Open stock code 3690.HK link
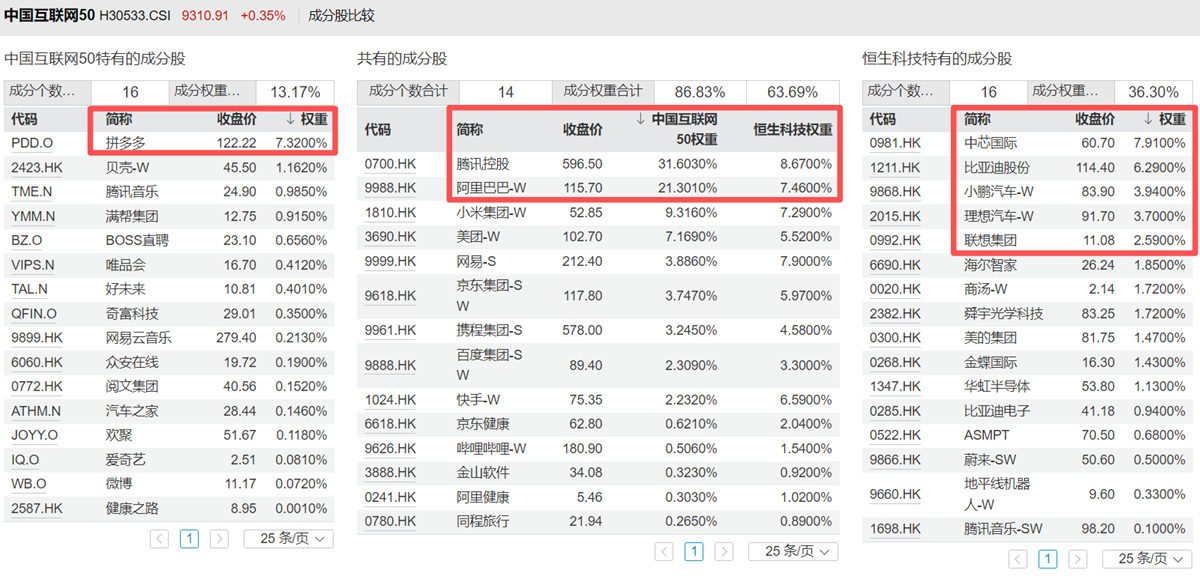This screenshot has width=1200, height=576. 390,236
